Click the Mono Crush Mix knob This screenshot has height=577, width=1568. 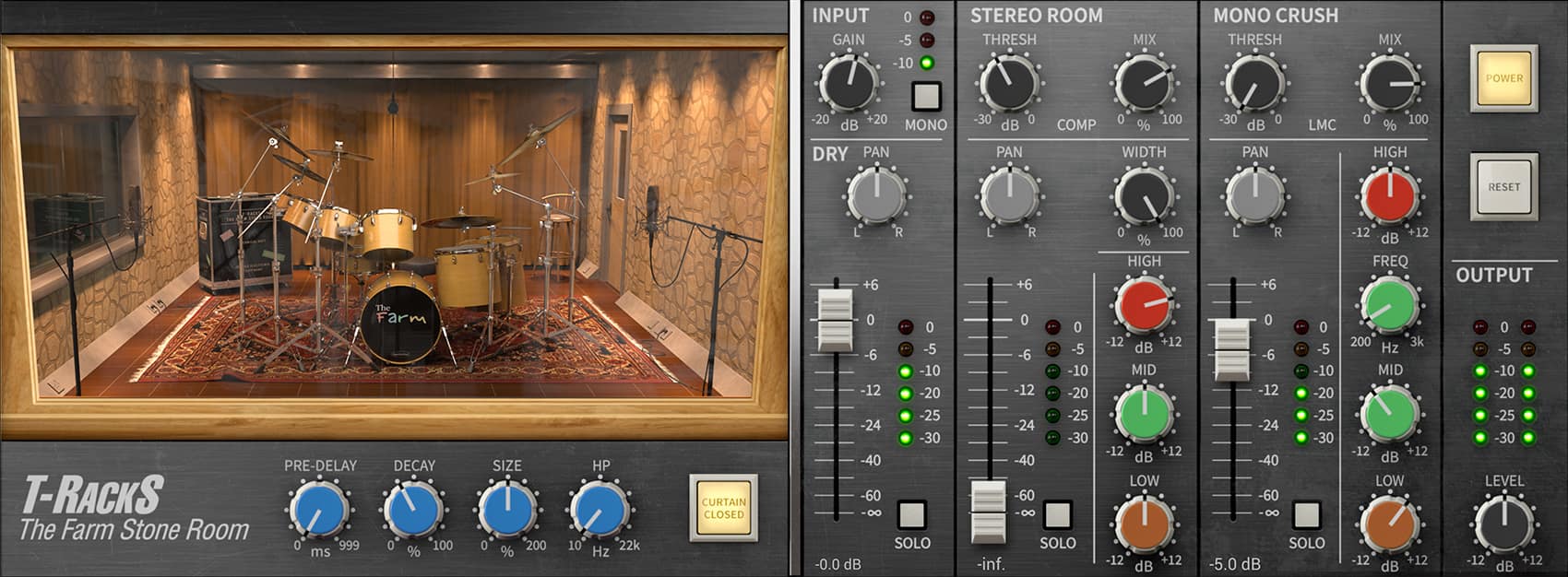point(1390,83)
